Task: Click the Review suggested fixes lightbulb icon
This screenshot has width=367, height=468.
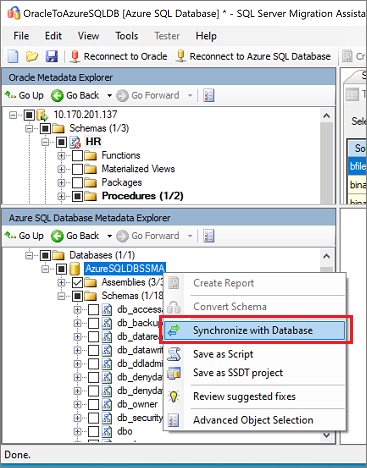Action: click(x=174, y=396)
